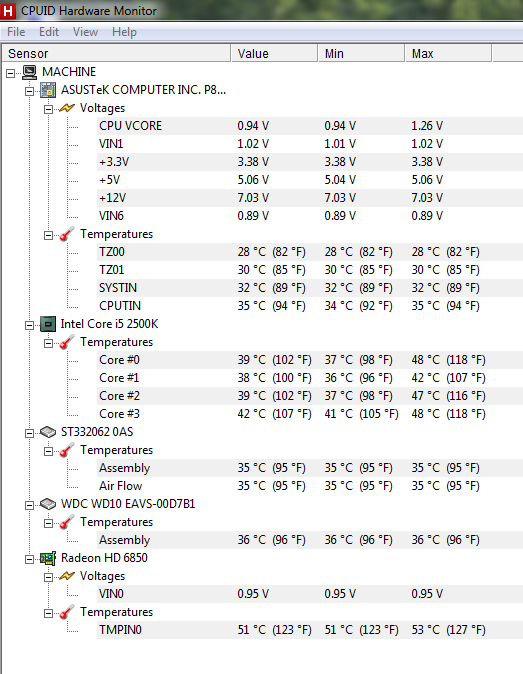523x674 pixels.
Task: Click the Sensor column header
Action: 116,54
